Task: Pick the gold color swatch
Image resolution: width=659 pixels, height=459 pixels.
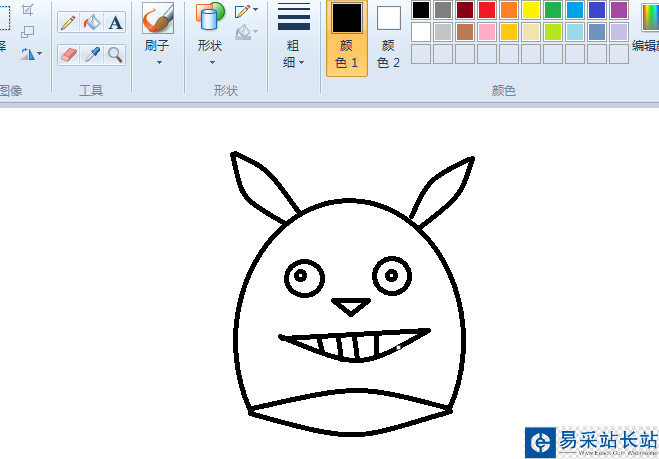Action: click(509, 32)
